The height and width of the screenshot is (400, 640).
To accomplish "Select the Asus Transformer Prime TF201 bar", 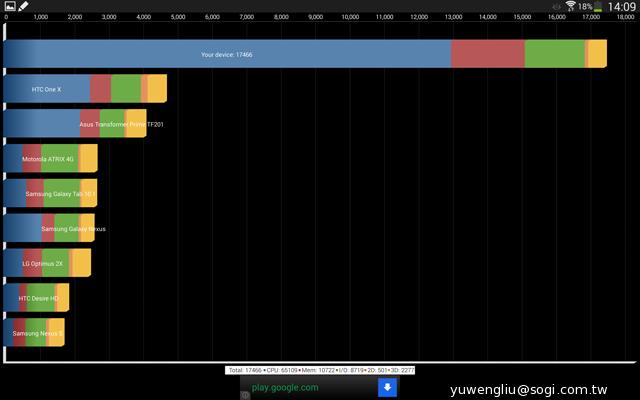I will pyautogui.click(x=74, y=124).
